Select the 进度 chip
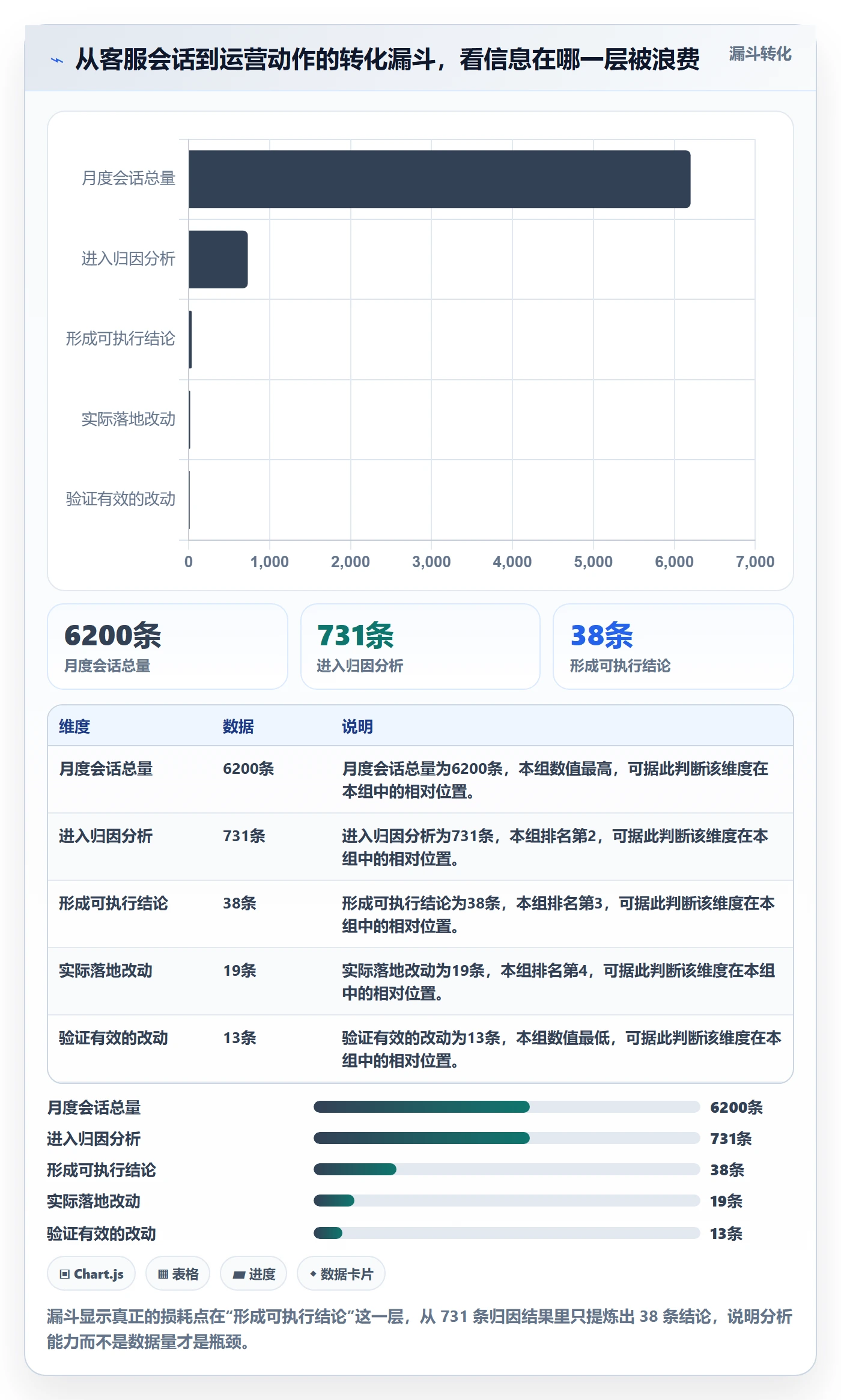The height and width of the screenshot is (1400, 841). 254,1274
